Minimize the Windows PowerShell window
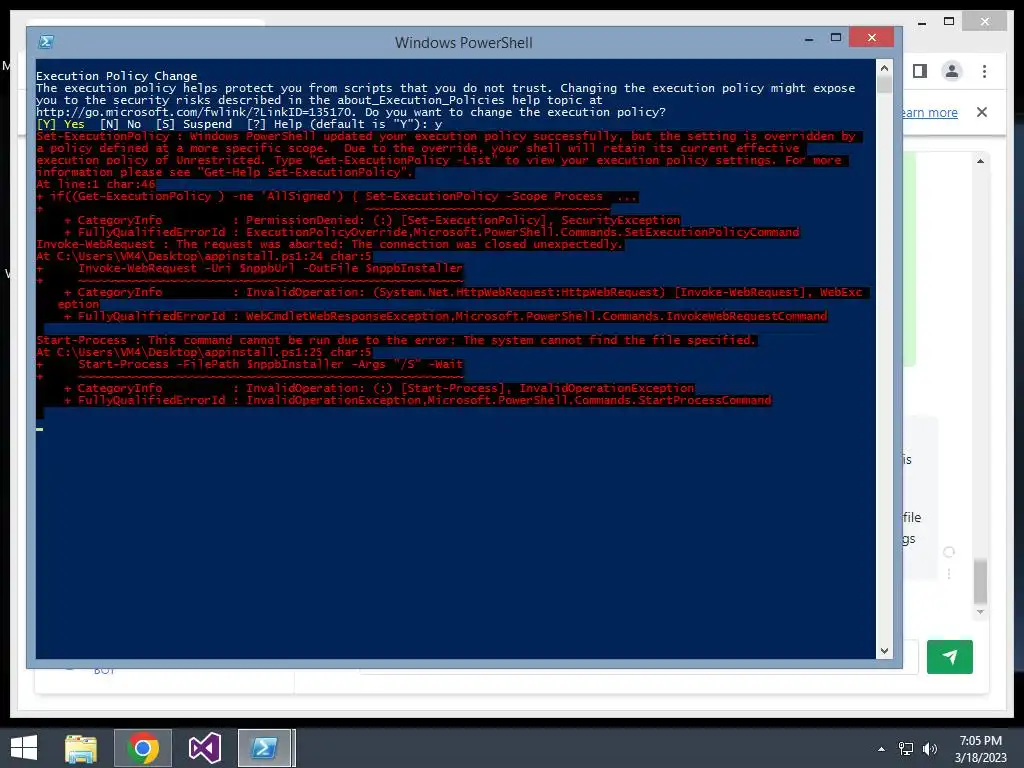This screenshot has height=768, width=1024. pyautogui.click(x=809, y=40)
